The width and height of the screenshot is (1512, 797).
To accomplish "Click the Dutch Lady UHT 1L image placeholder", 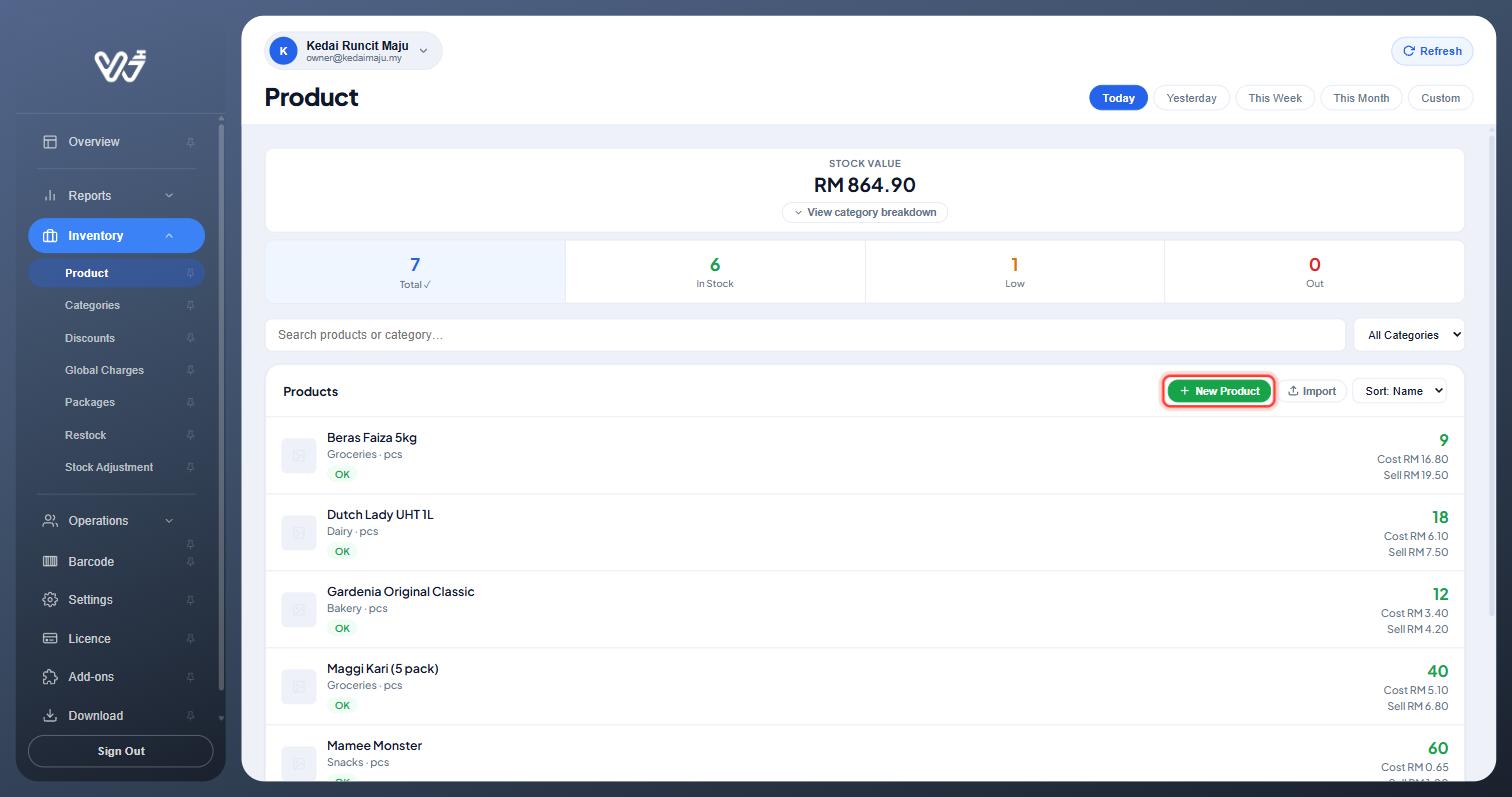I will [299, 533].
